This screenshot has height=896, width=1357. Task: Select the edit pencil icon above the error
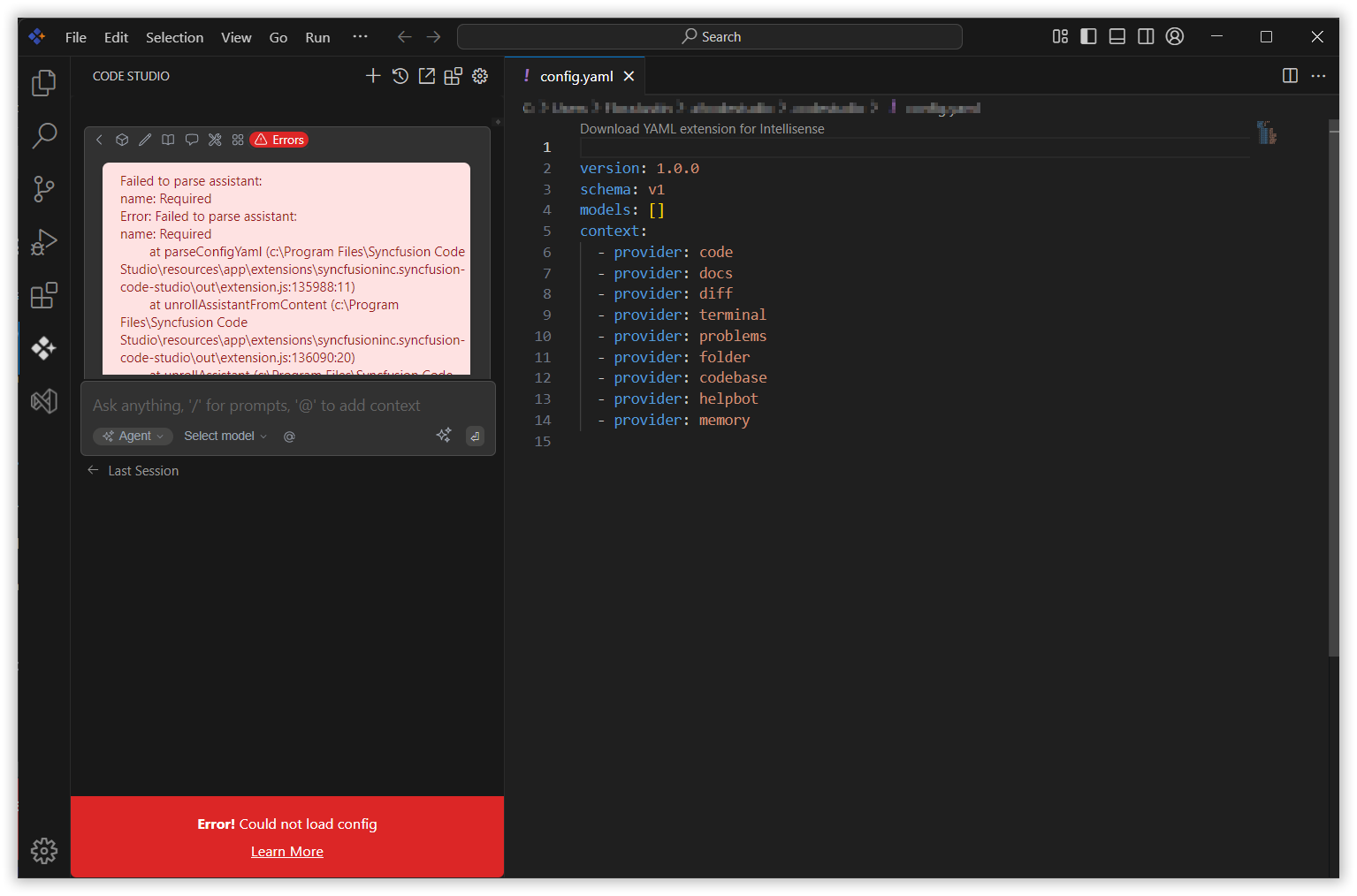(145, 139)
